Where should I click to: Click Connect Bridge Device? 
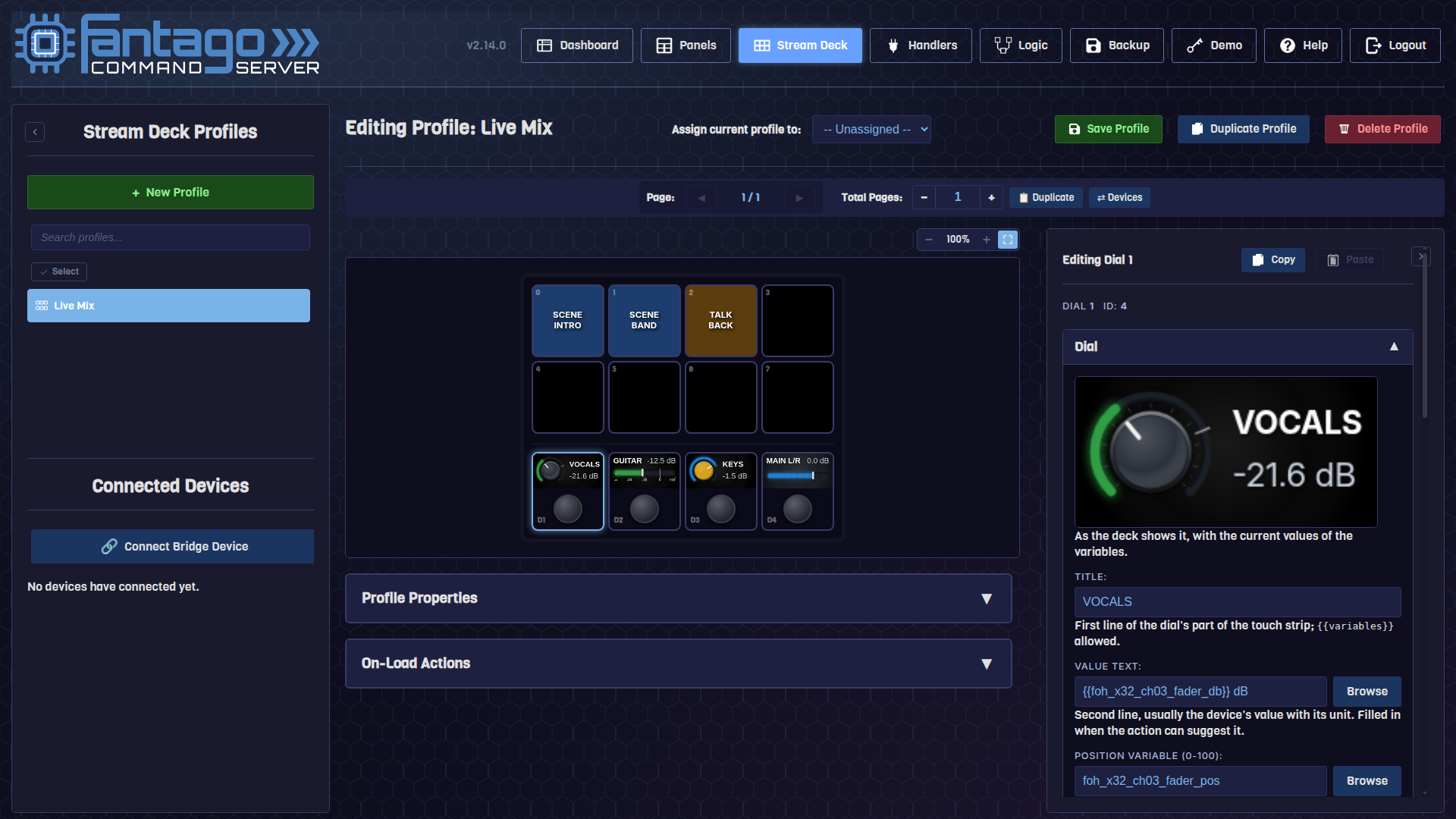(x=172, y=547)
